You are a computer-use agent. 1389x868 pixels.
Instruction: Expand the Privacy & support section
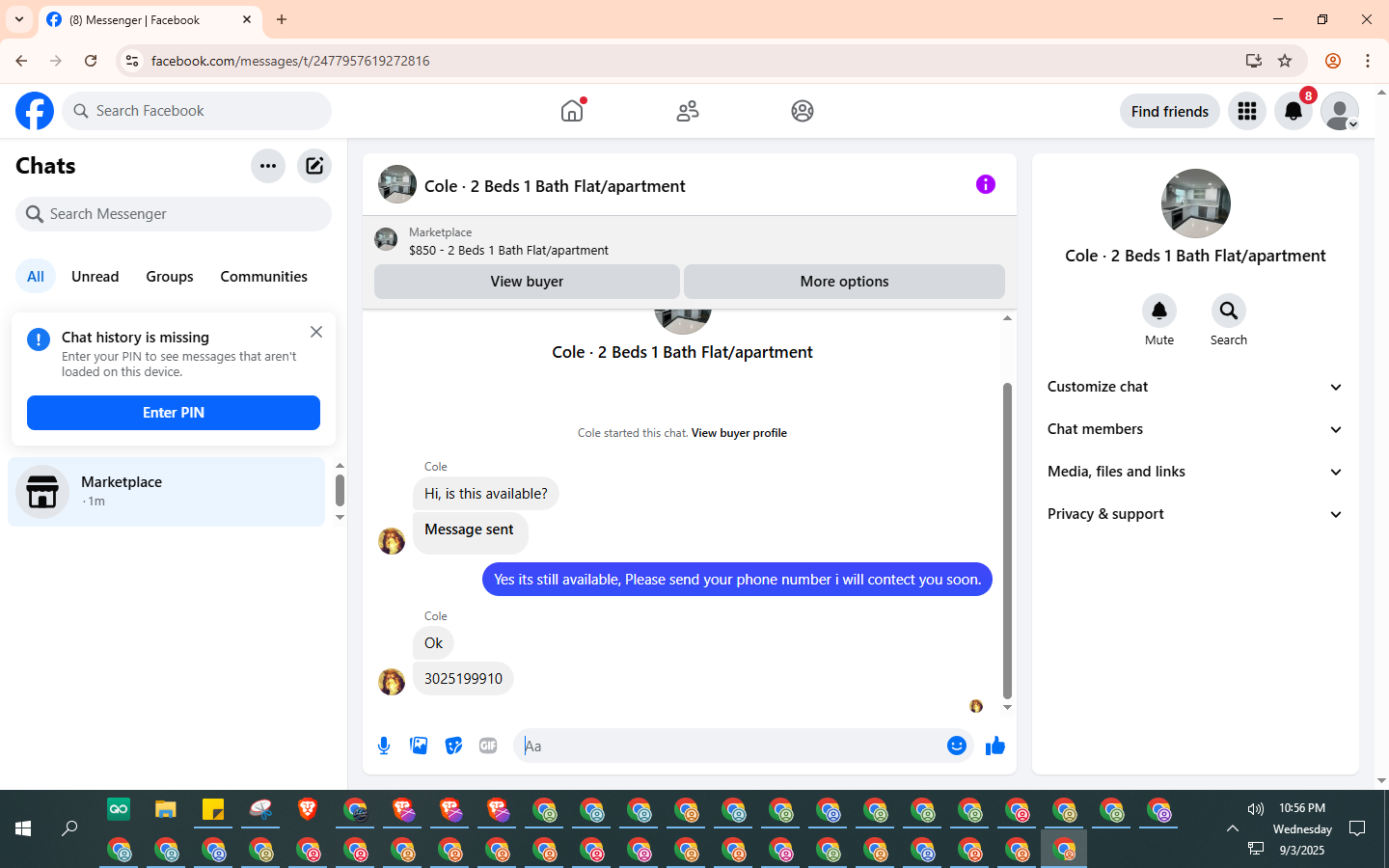point(1195,514)
